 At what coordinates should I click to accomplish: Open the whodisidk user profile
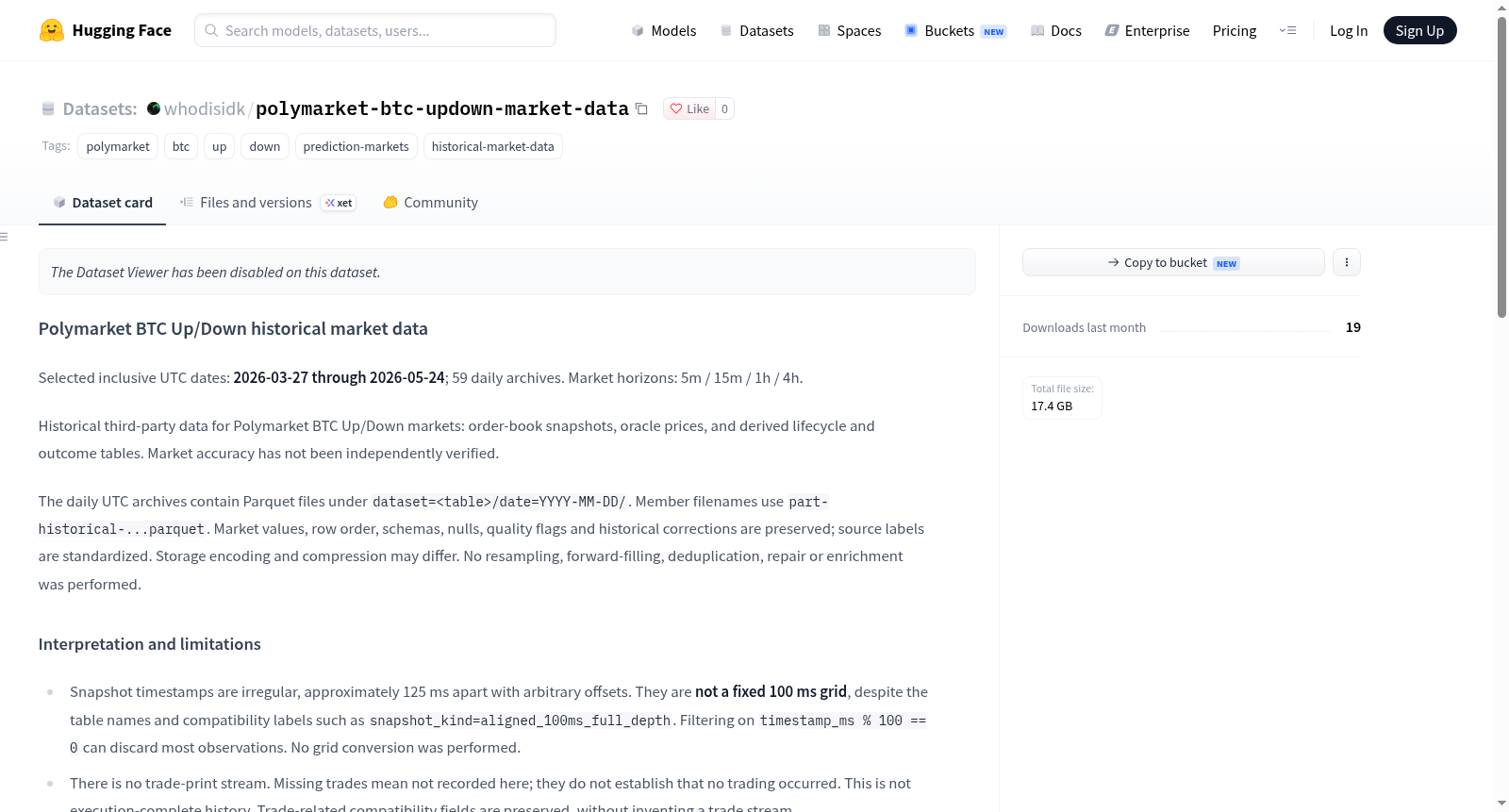205,108
